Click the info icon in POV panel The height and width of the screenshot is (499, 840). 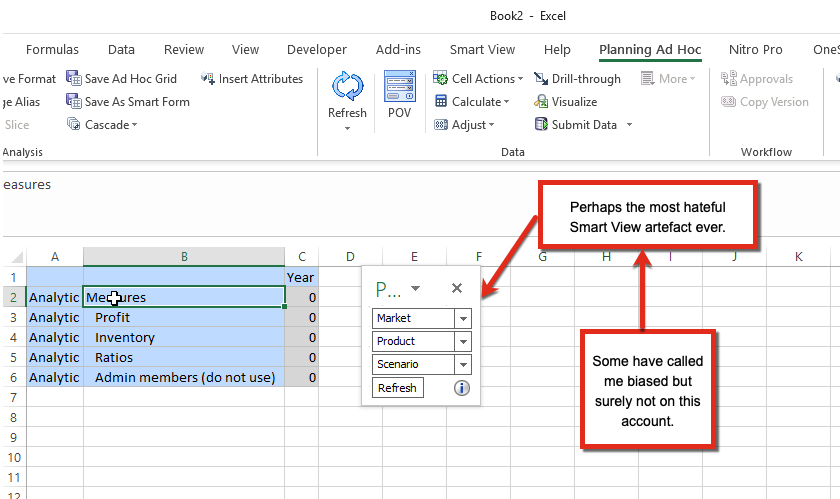462,388
